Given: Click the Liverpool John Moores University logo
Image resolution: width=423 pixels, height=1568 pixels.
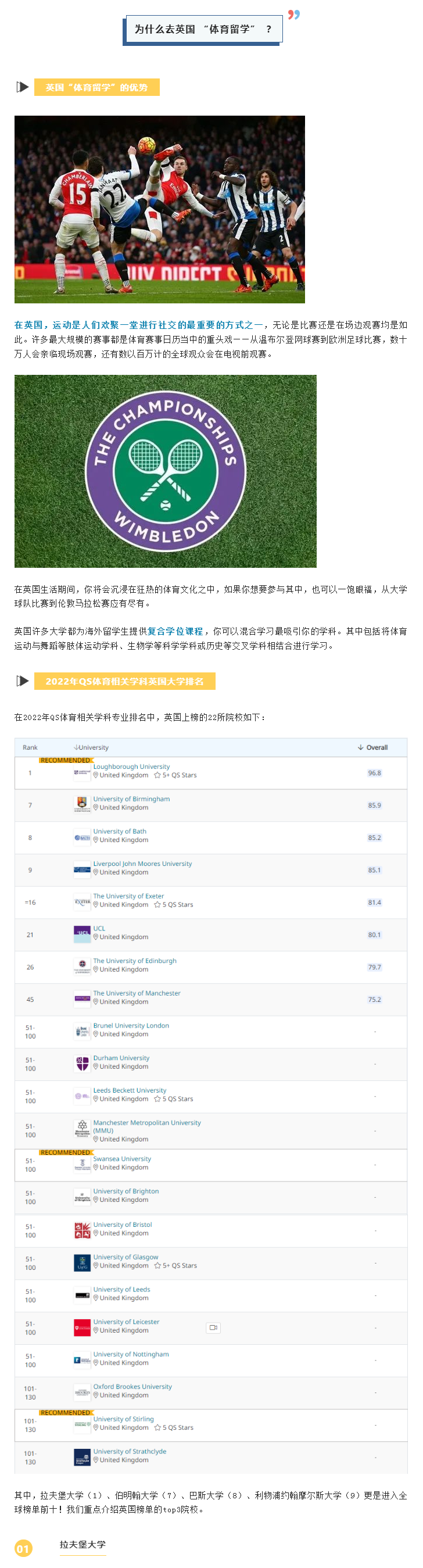Looking at the screenshot, I should pyautogui.click(x=82, y=870).
